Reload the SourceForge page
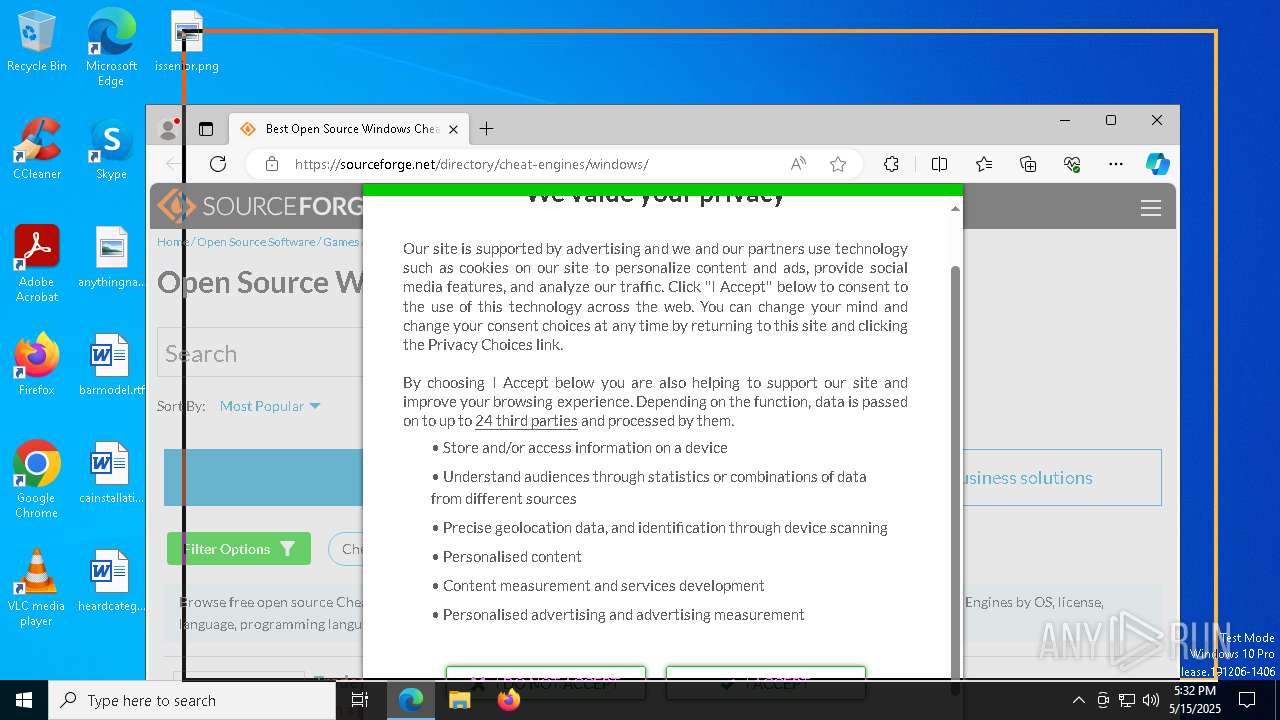The height and width of the screenshot is (720, 1280). coord(218,164)
